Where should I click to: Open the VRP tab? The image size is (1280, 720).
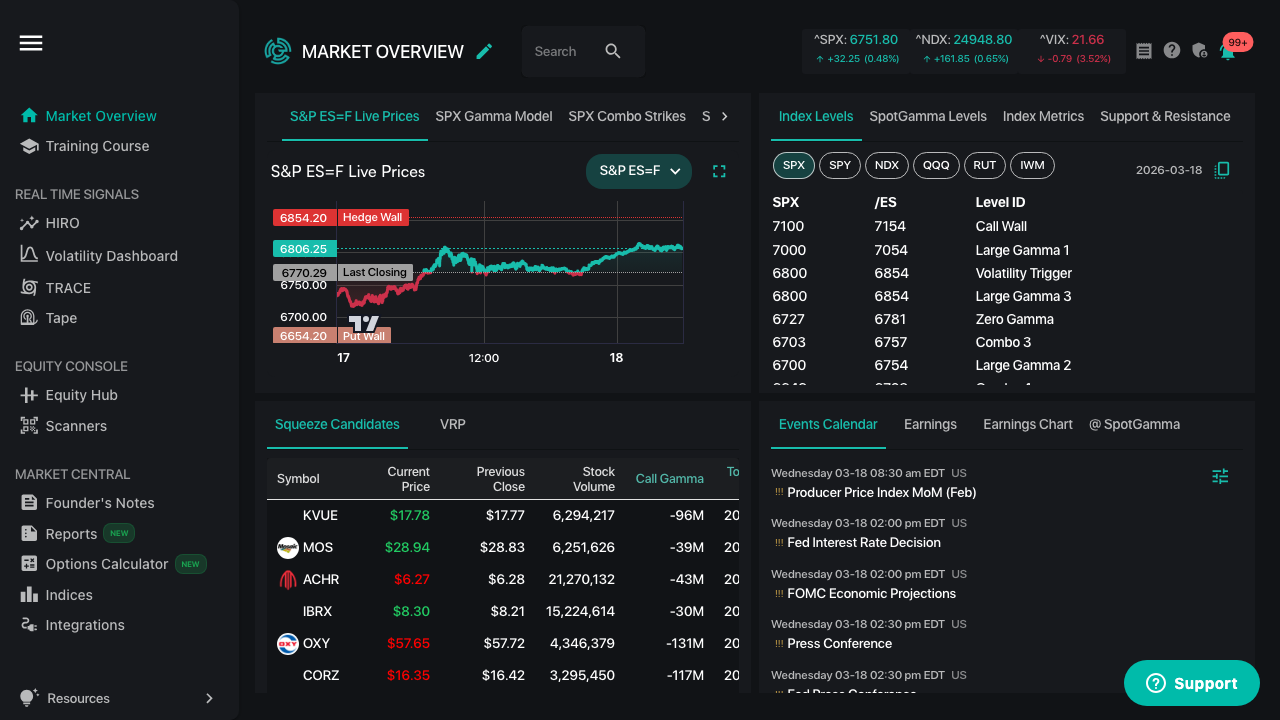coord(453,424)
